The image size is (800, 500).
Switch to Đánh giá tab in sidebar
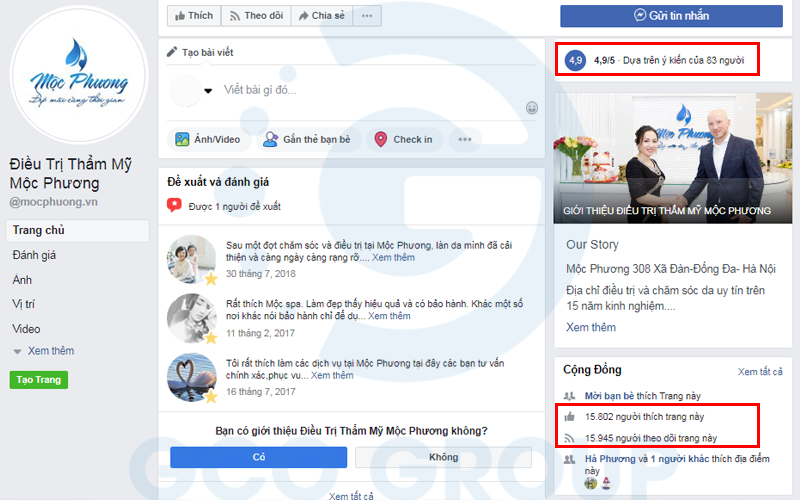34,255
